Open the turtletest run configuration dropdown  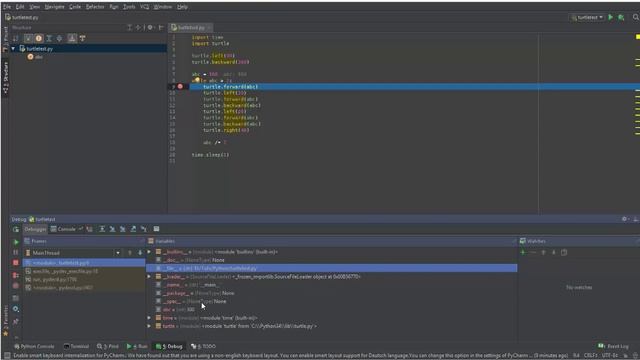pos(587,17)
